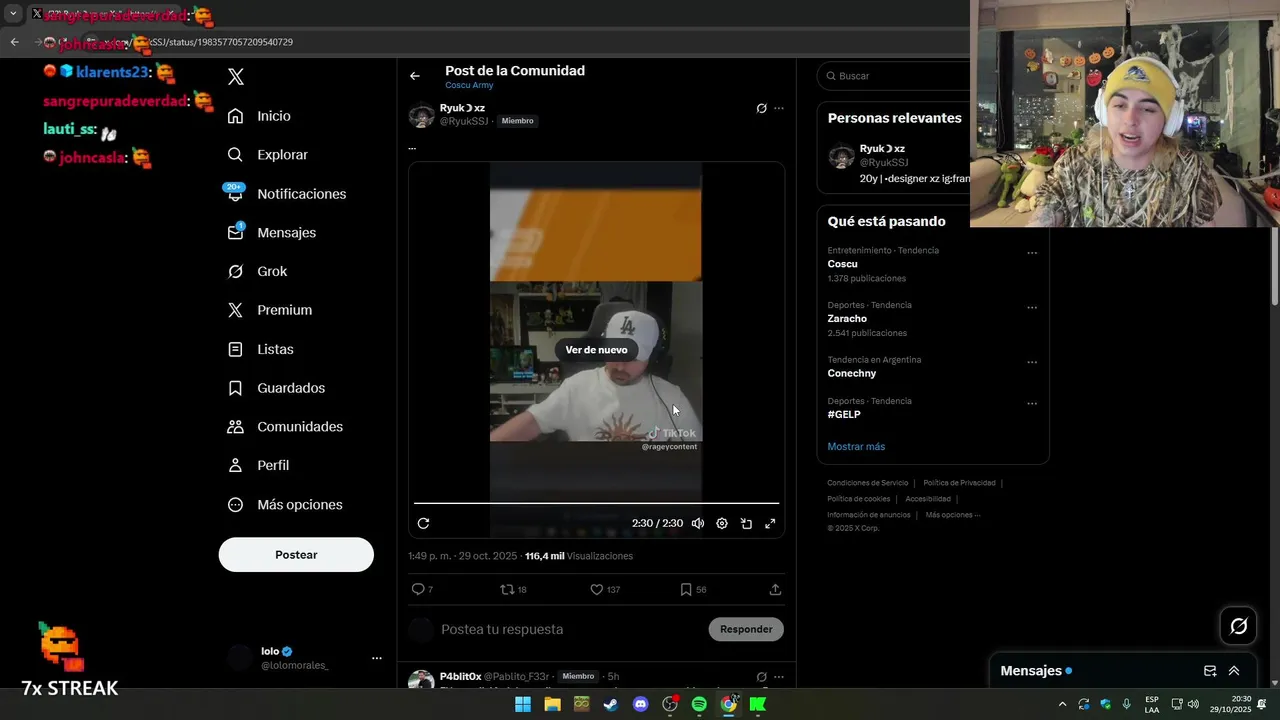This screenshot has width=1280, height=720.
Task: Open the P4blit0x reply author name
Action: click(x=460, y=677)
